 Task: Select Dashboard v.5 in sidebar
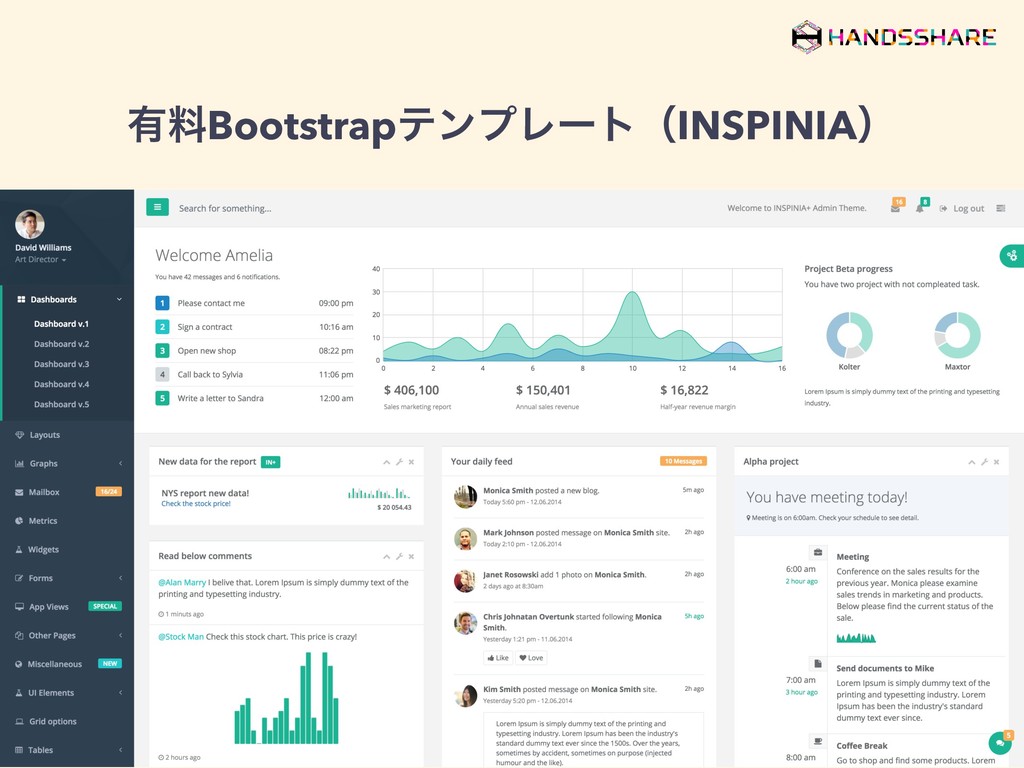click(61, 405)
